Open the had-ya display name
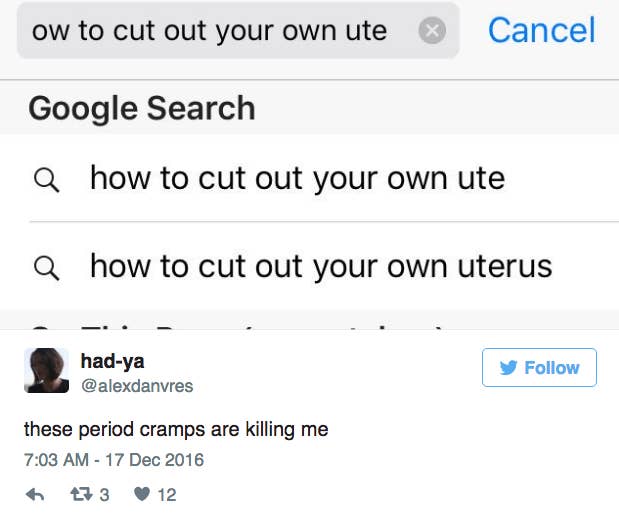Screen dimensions: 619x523 pyautogui.click(x=113, y=361)
